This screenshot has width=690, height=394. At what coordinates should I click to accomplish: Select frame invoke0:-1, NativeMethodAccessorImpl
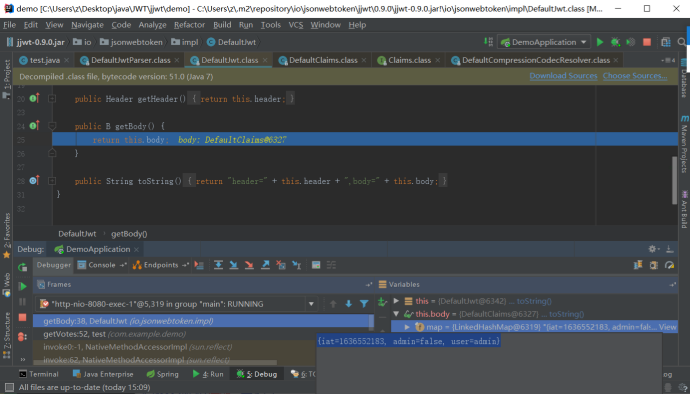[203, 347]
